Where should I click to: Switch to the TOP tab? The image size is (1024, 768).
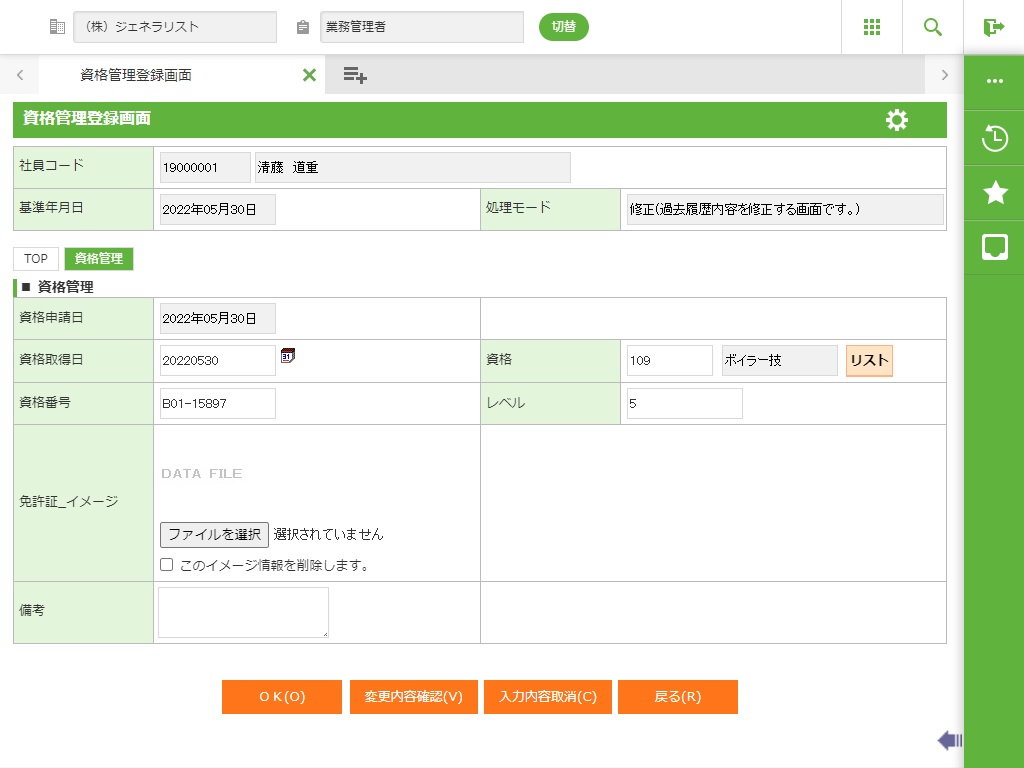point(36,259)
